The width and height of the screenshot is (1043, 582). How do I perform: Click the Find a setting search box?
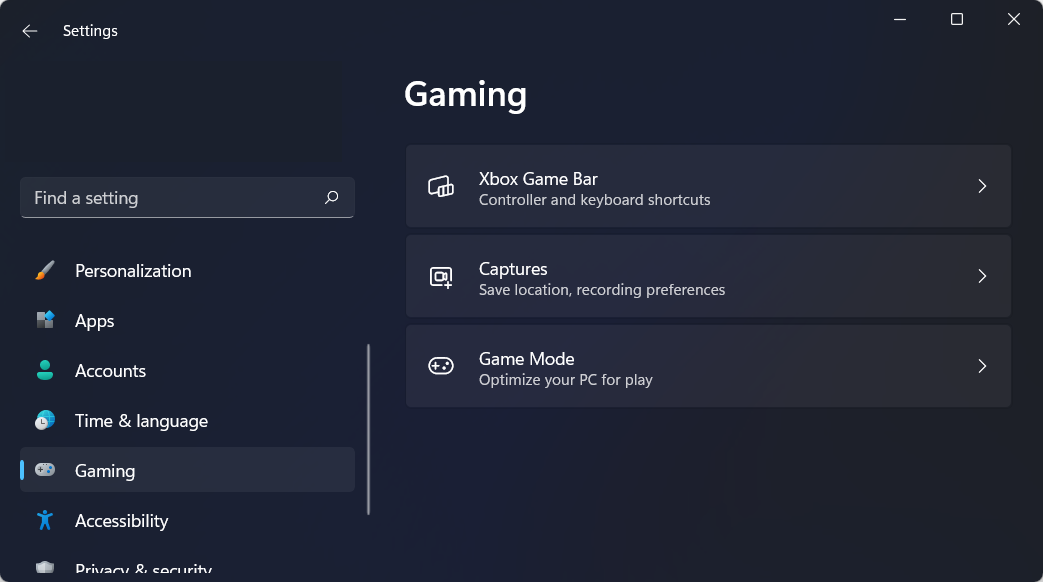(170, 198)
